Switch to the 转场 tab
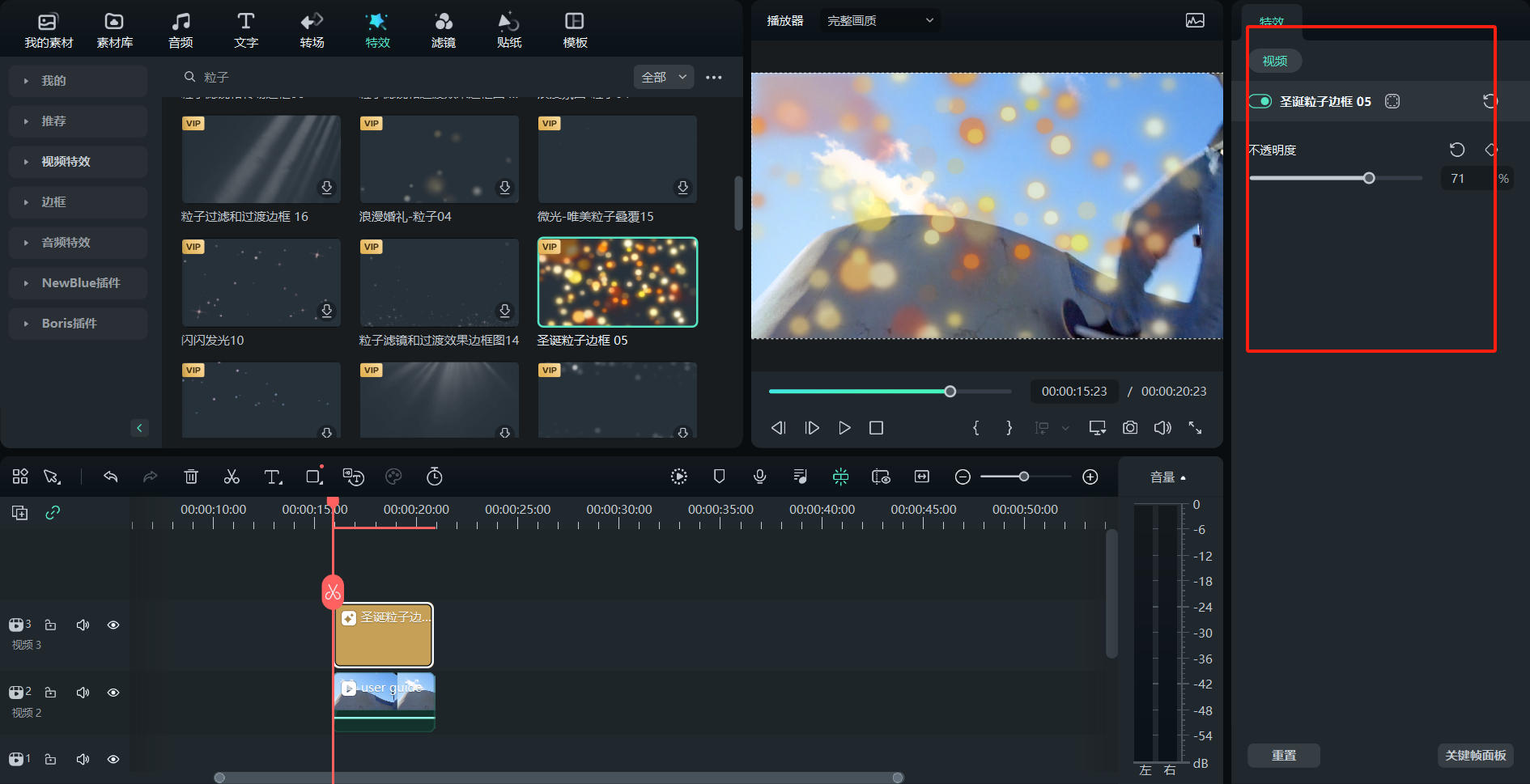 tap(312, 30)
